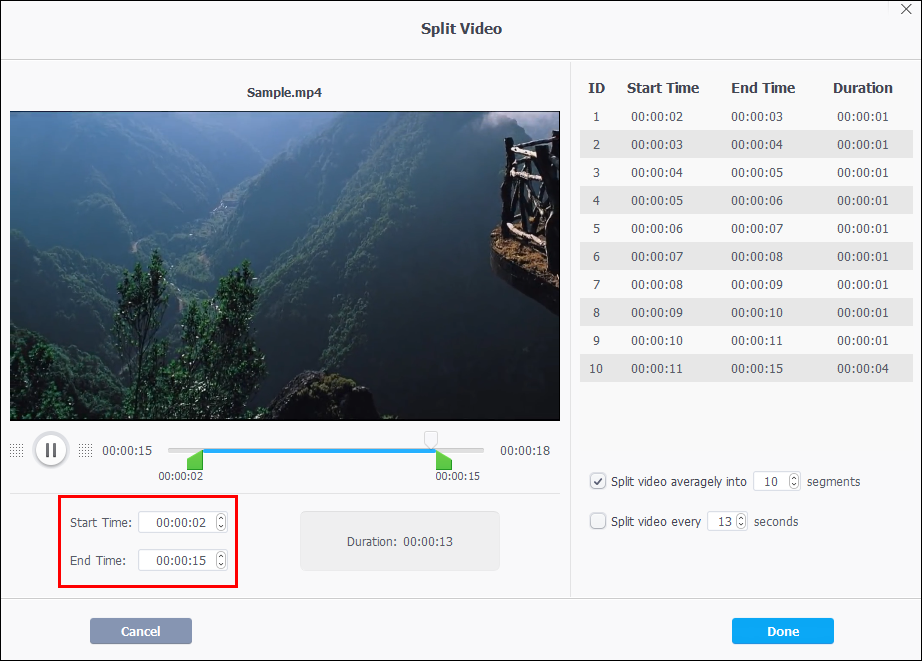The image size is (922, 661).
Task: Select segment 5 starting at 00:00:06
Action: (746, 228)
